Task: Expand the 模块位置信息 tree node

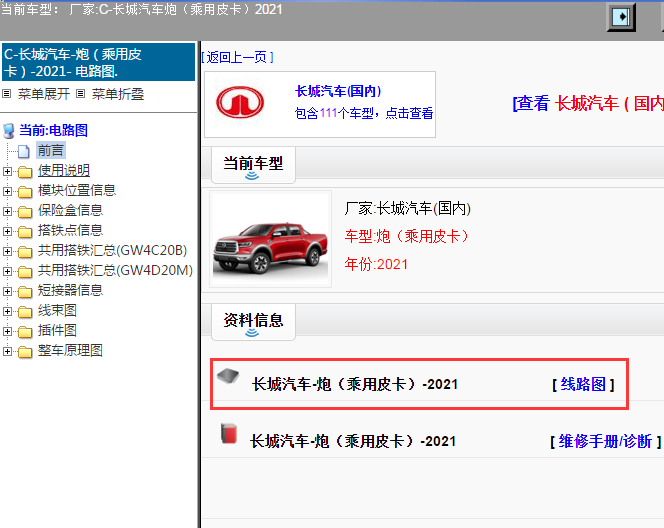Action: (x=7, y=191)
